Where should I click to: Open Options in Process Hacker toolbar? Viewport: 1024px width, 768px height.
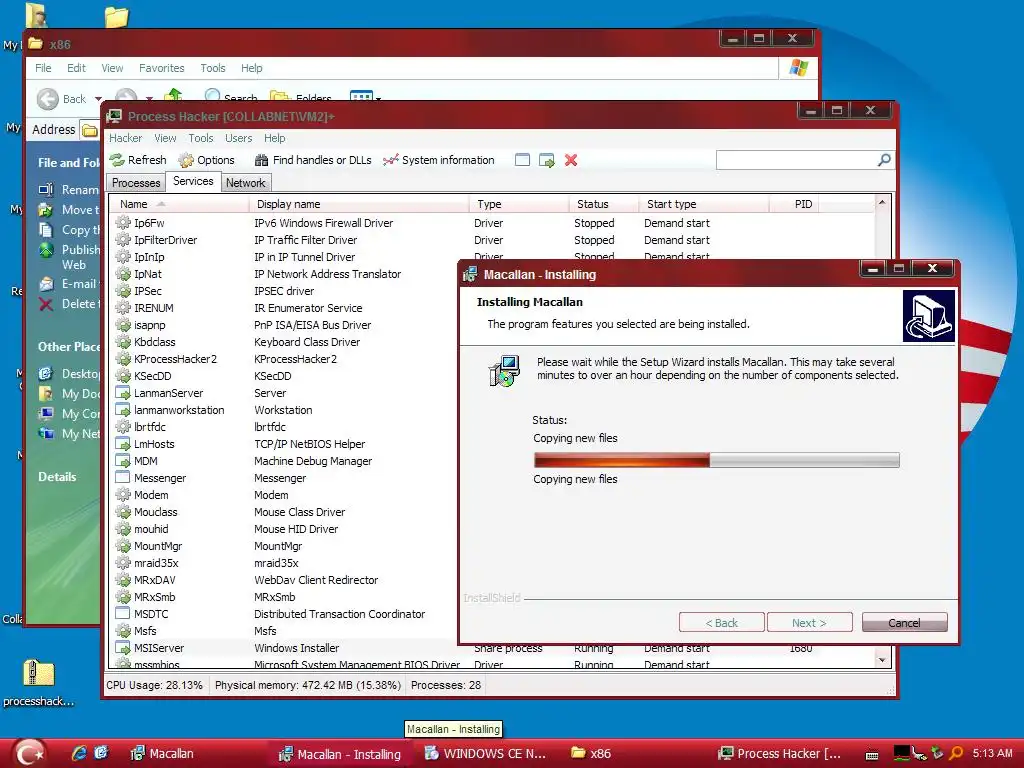click(206, 160)
